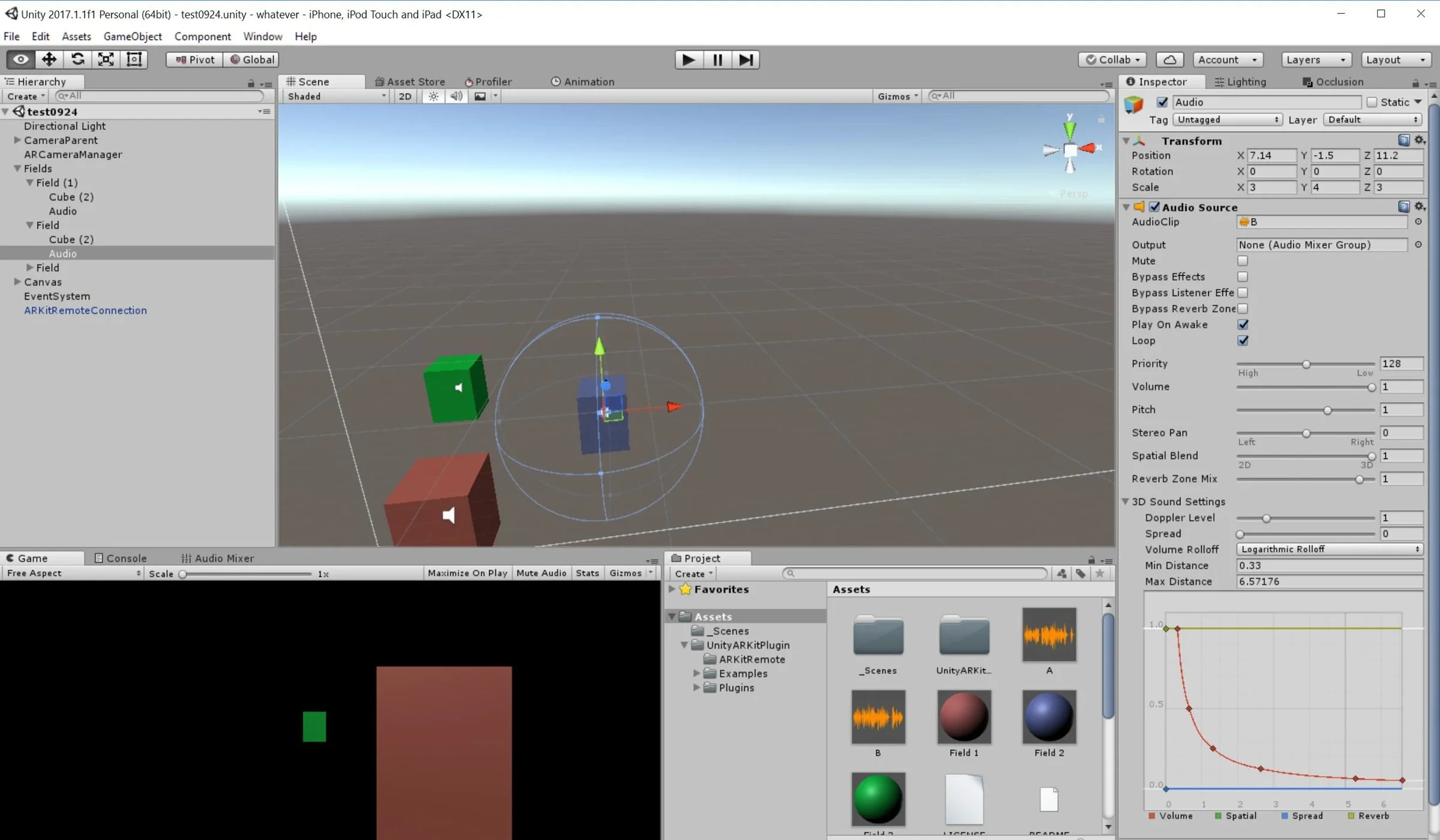Toggle scene lighting sun icon
1440x840 pixels.
click(x=433, y=96)
